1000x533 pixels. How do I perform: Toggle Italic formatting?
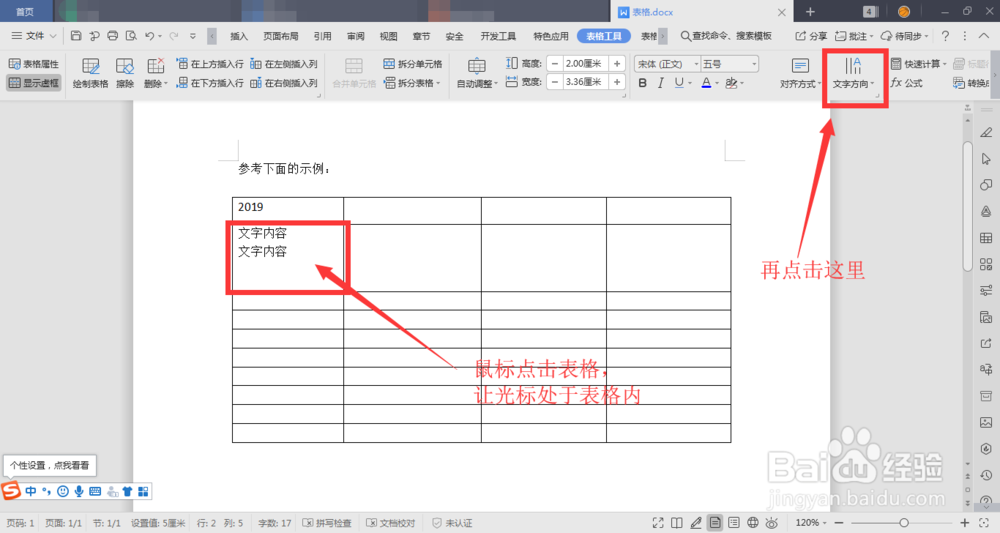[x=661, y=83]
